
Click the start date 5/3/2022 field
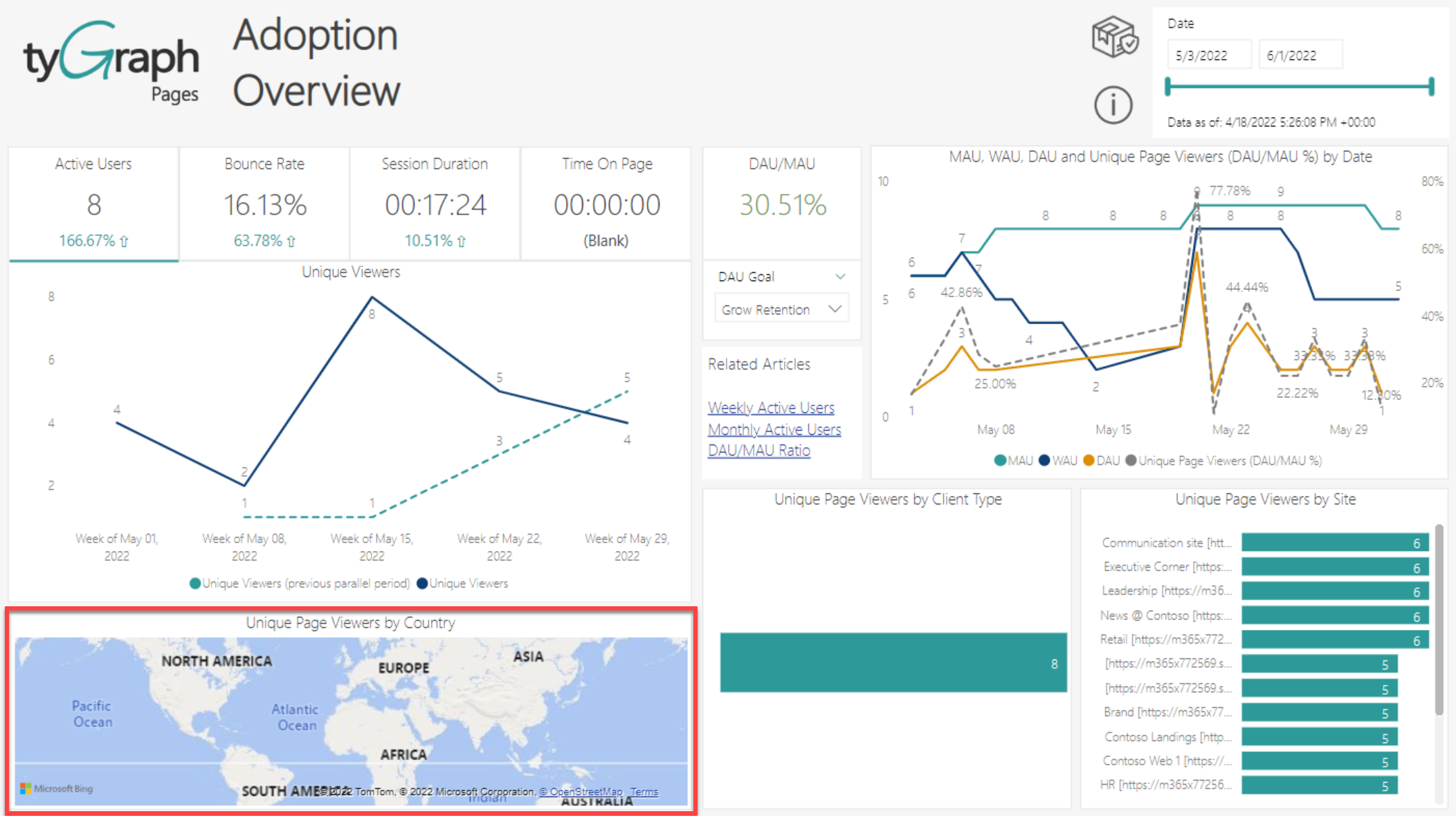tap(1208, 55)
